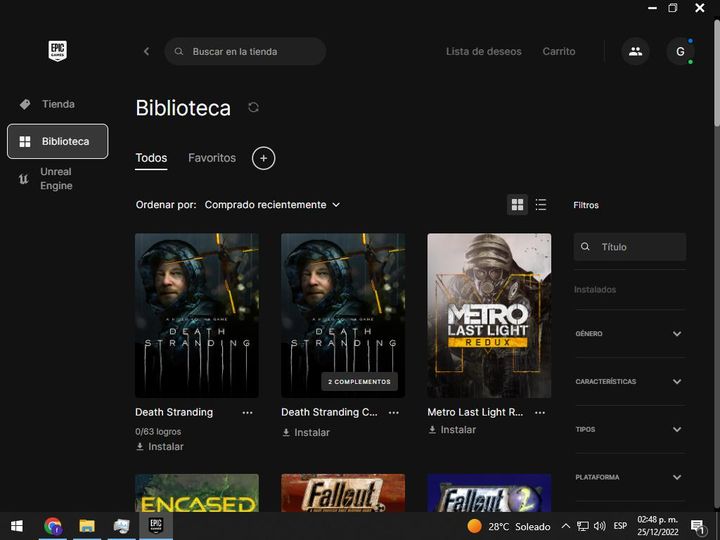
Task: Click the magnifier in store search
Action: [x=179, y=51]
